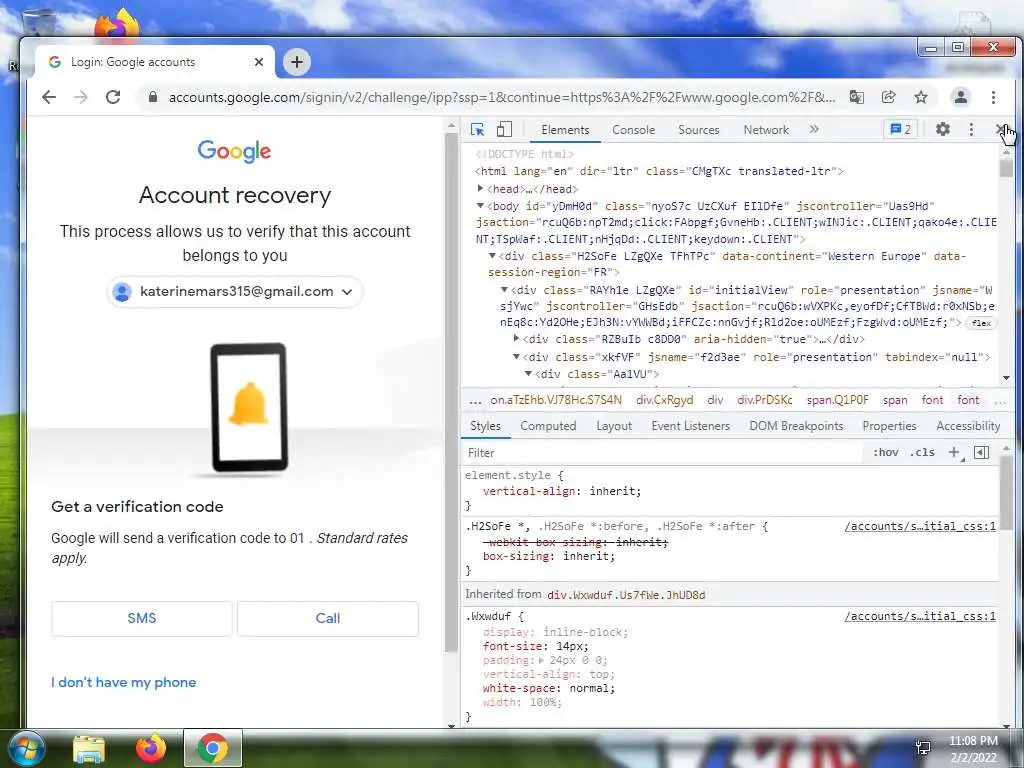Image resolution: width=1024 pixels, height=768 pixels.
Task: Open the Chrome profile avatar
Action: pos(961,97)
